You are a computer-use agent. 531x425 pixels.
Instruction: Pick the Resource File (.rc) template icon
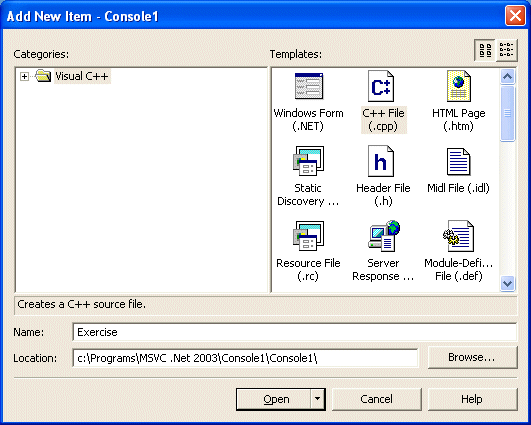click(308, 236)
